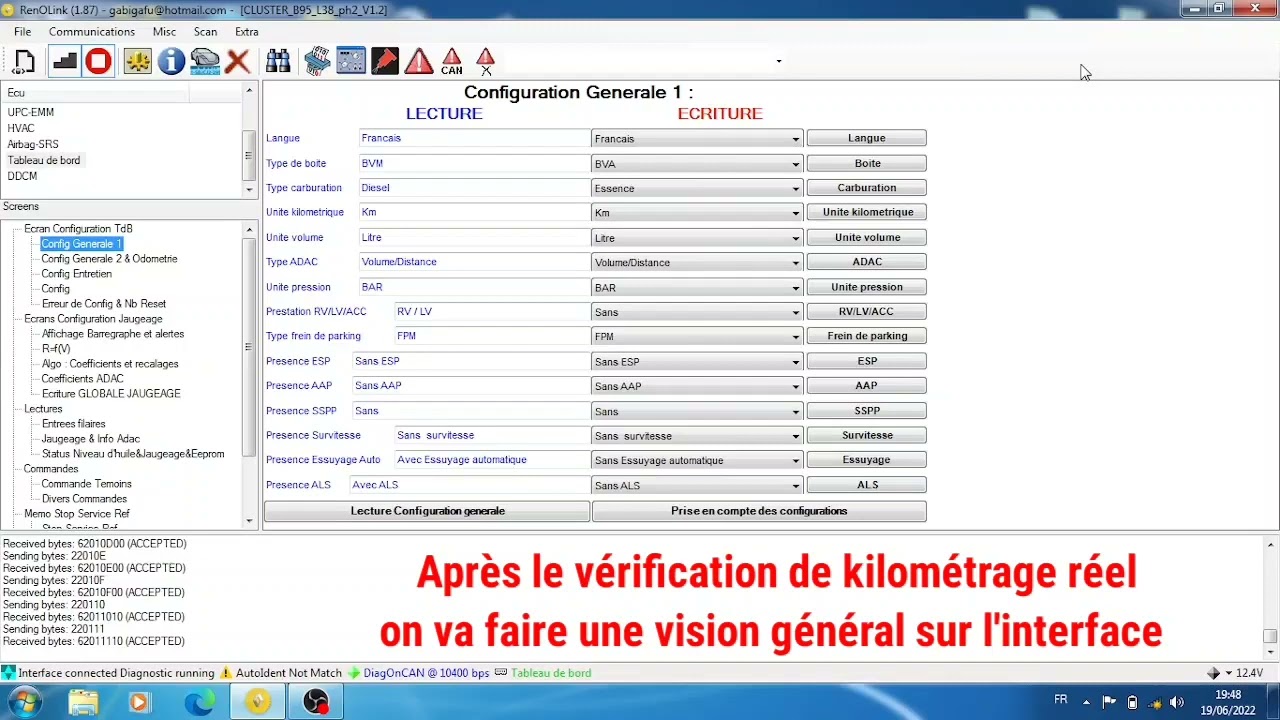Click the Screens tree vertical scrollbar
1280x720 pixels.
point(249,375)
